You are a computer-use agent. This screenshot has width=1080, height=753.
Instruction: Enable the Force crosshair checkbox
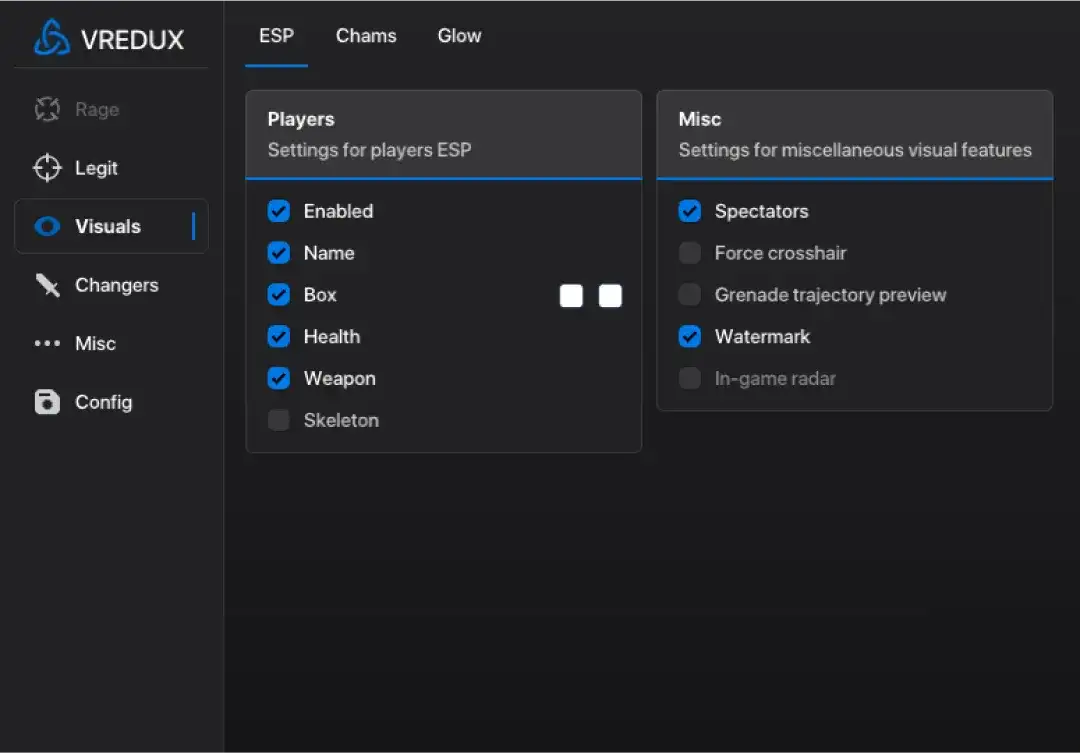pyautogui.click(x=690, y=254)
